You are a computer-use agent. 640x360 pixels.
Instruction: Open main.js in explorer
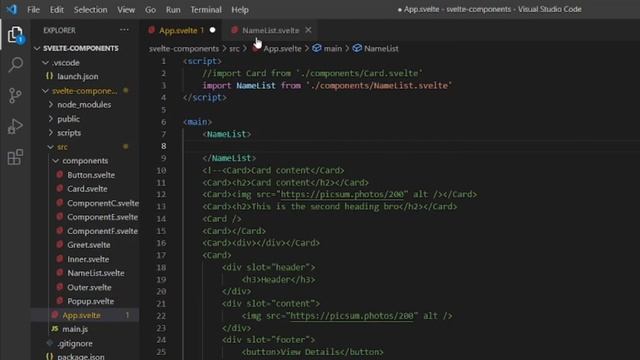pyautogui.click(x=75, y=329)
